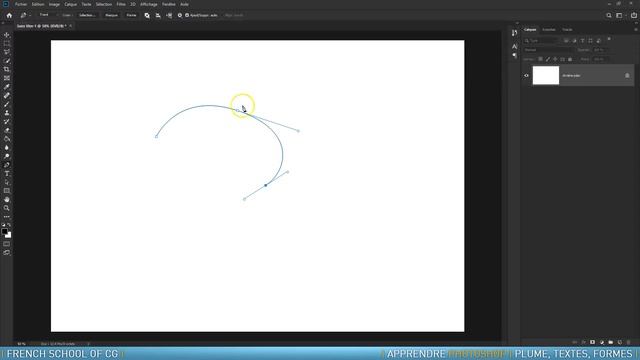Select the Lasso tool
This screenshot has width=640, height=360.
7,52
